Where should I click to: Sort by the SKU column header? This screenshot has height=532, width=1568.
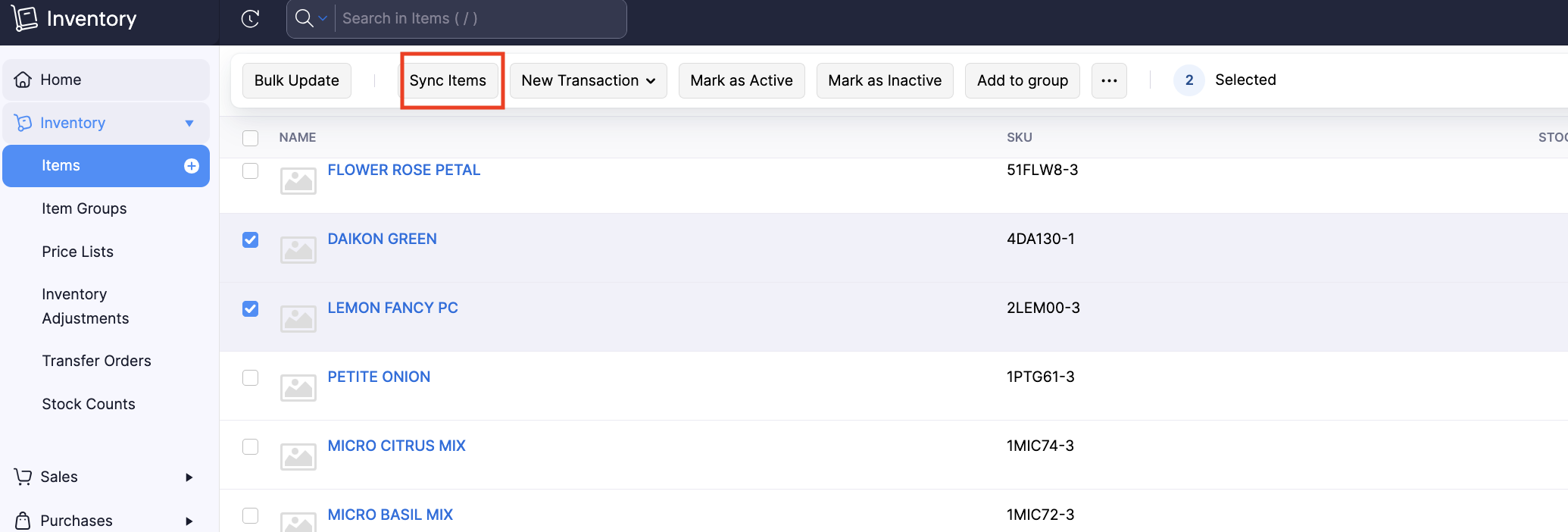pos(1020,137)
